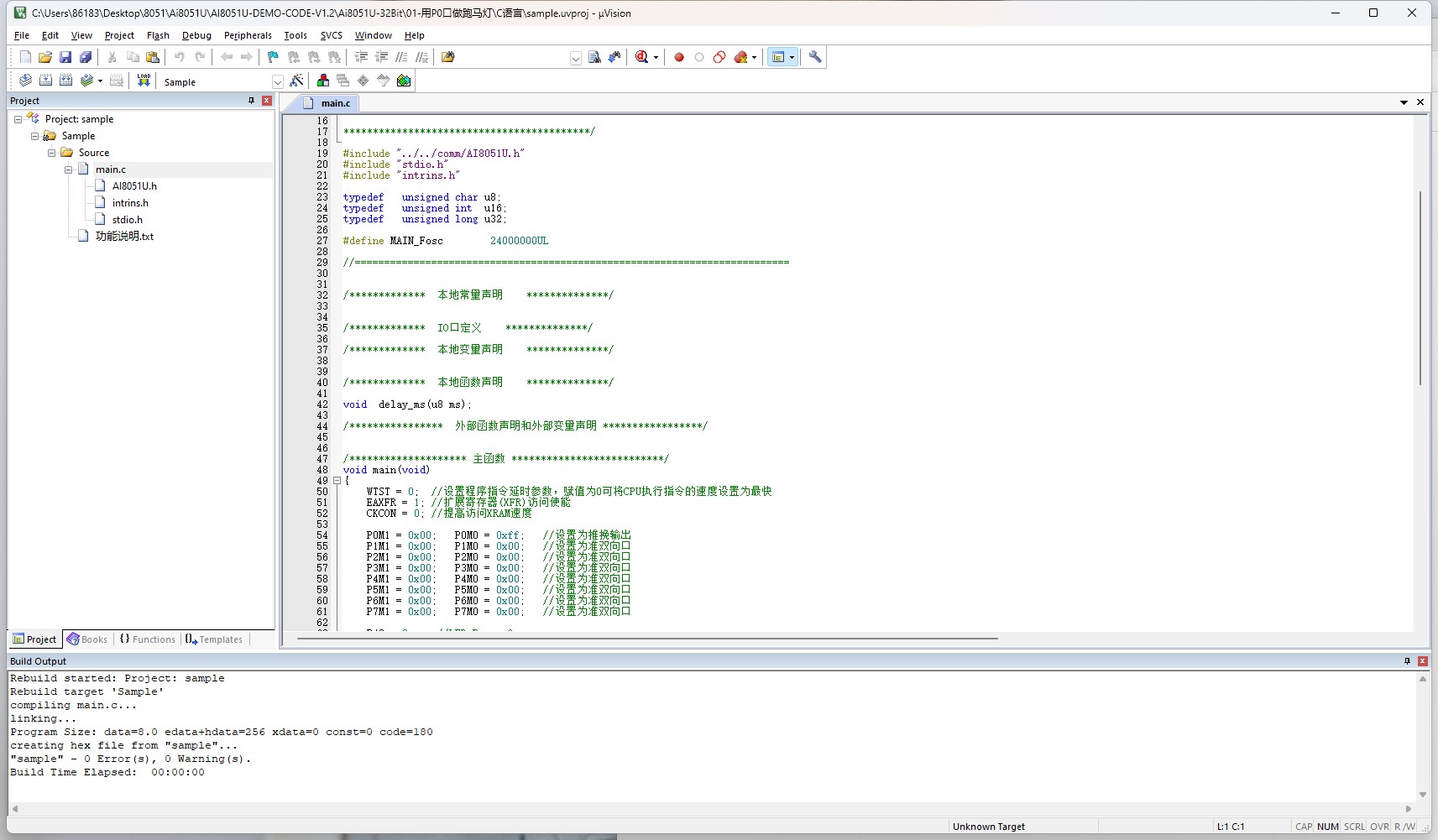
Task: Select AI8051U.h in the project tree
Action: (x=134, y=186)
